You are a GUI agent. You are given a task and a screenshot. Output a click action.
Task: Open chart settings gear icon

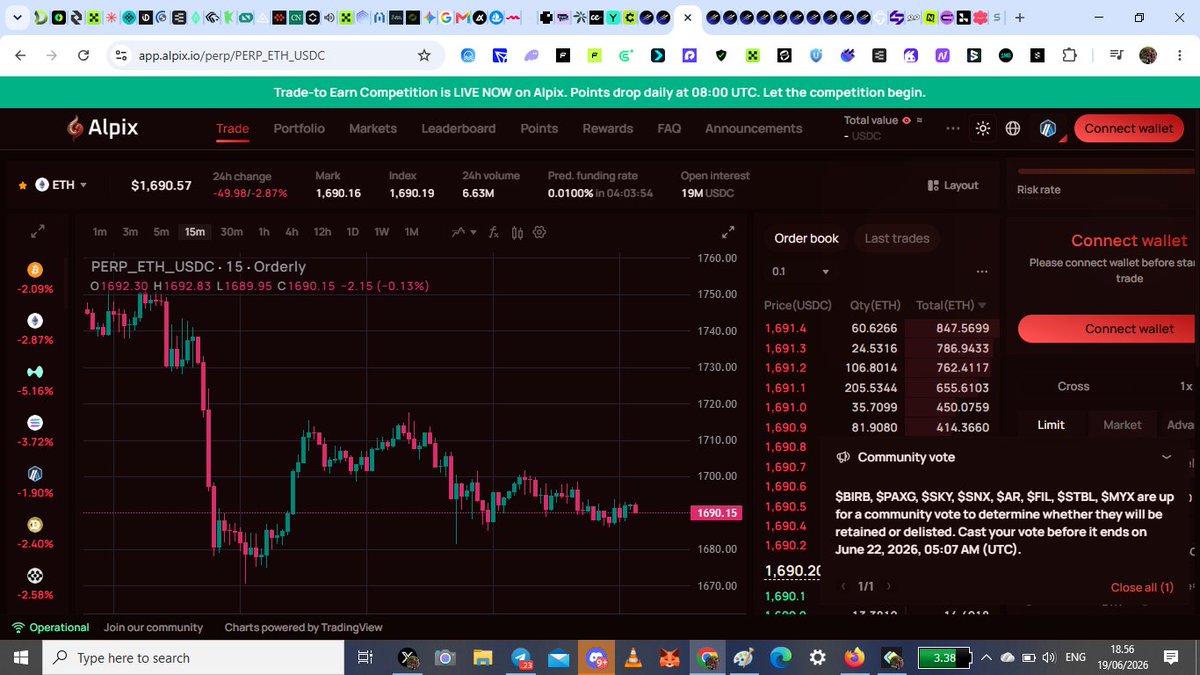pyautogui.click(x=540, y=232)
